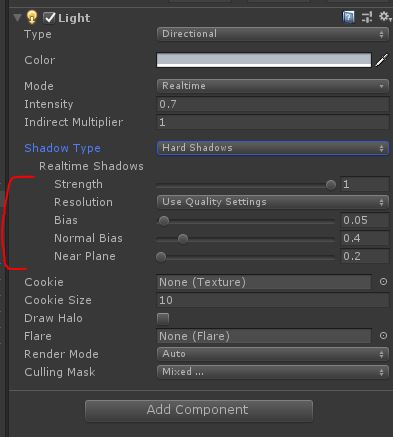Screen dimensions: 393x437
Task: Click the Cookie None (Texture) field
Action: coord(264,282)
